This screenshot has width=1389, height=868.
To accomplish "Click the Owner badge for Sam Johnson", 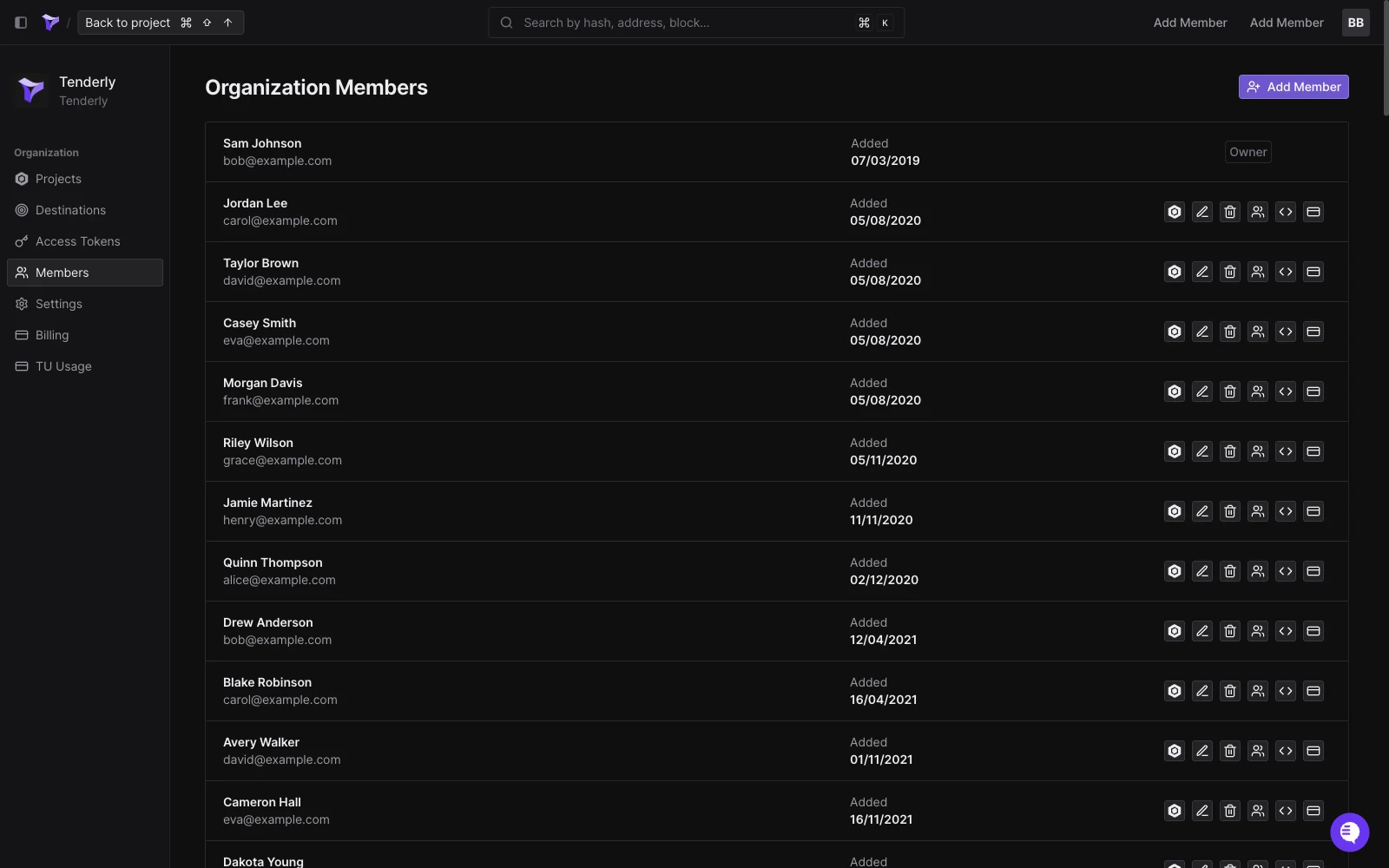I will [x=1248, y=152].
